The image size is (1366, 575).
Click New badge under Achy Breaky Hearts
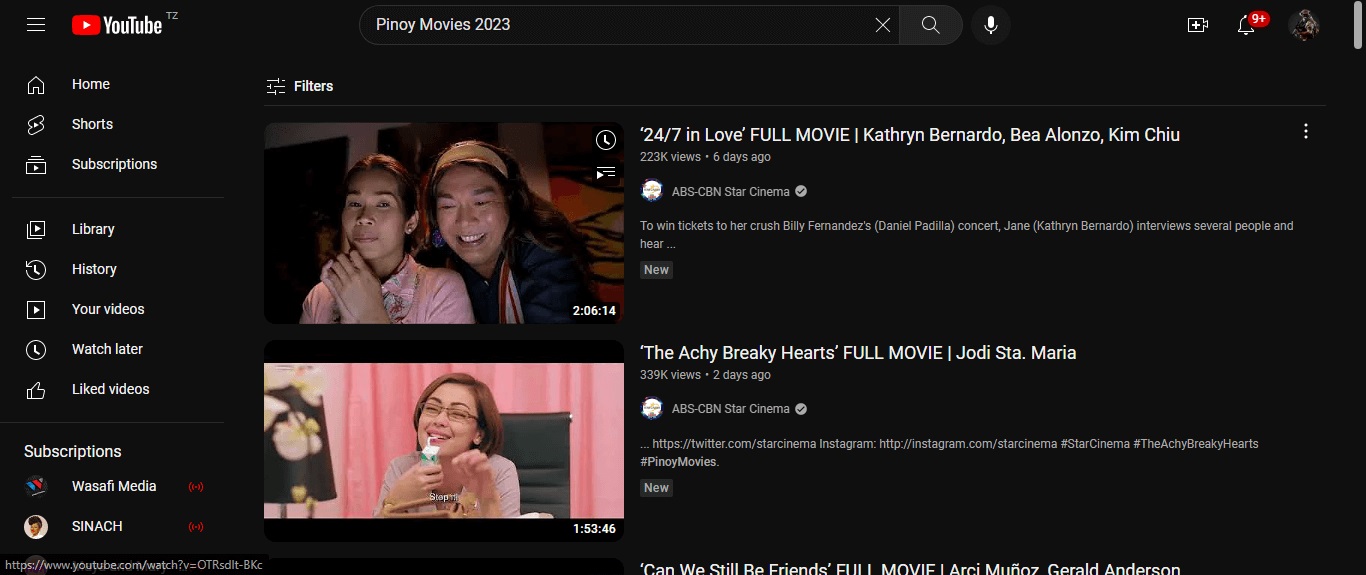(x=657, y=488)
